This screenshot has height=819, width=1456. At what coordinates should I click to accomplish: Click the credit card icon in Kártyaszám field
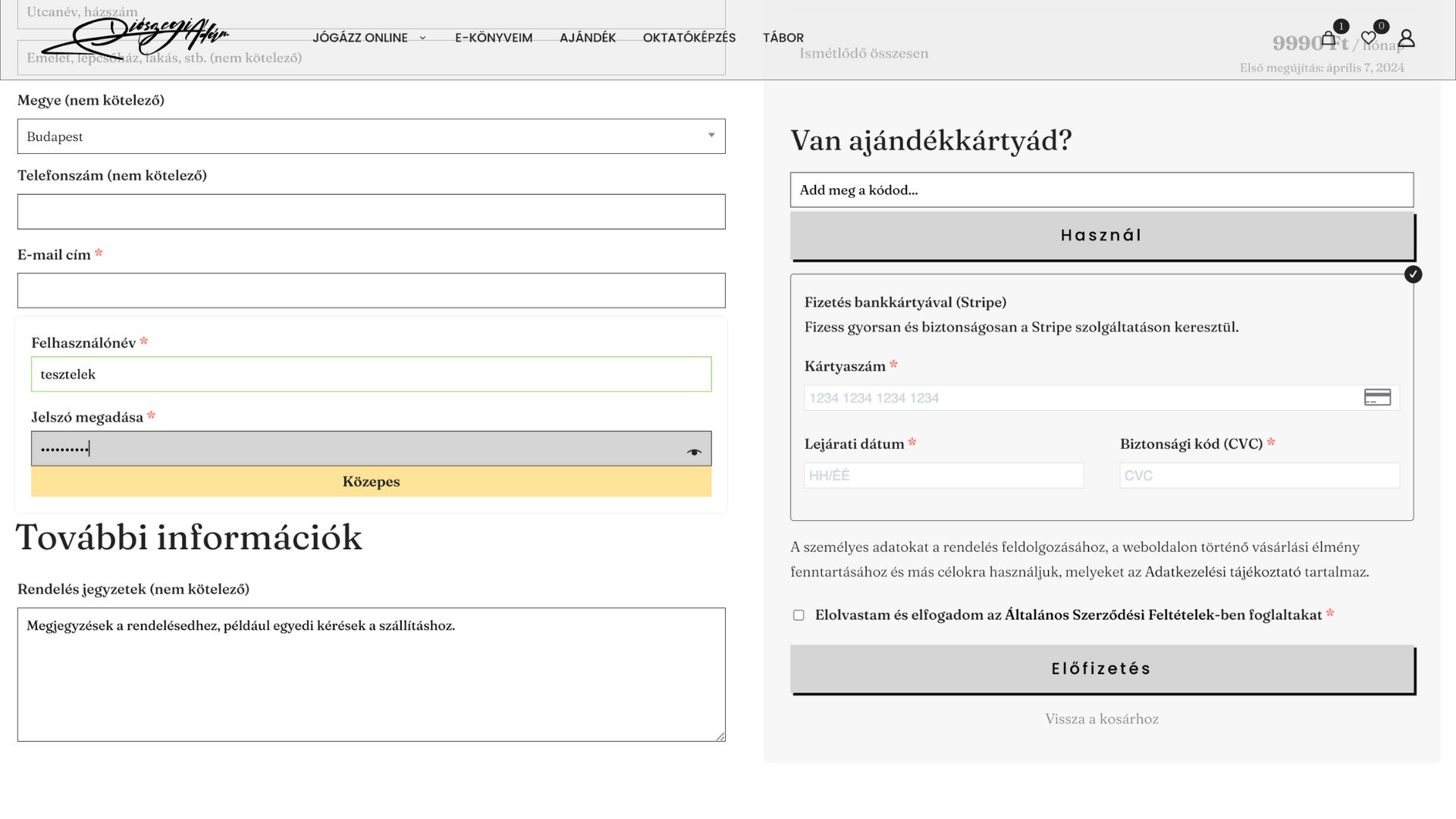(1377, 397)
